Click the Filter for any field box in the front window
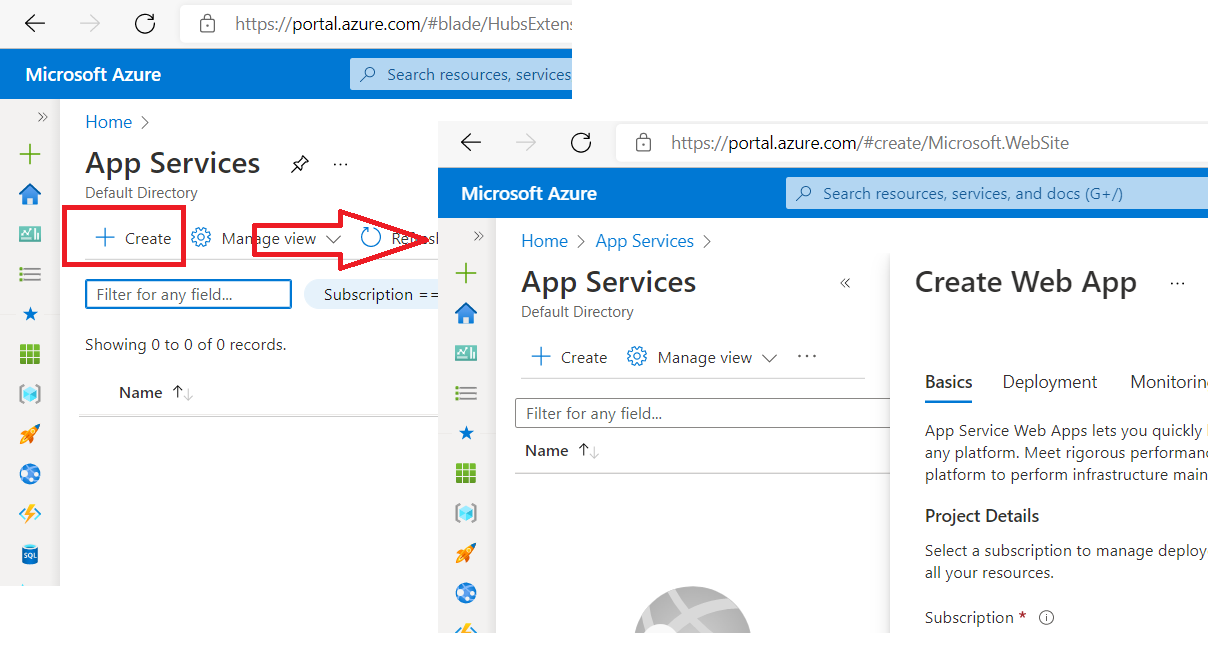Image resolution: width=1219 pixels, height=645 pixels. pyautogui.click(x=702, y=413)
